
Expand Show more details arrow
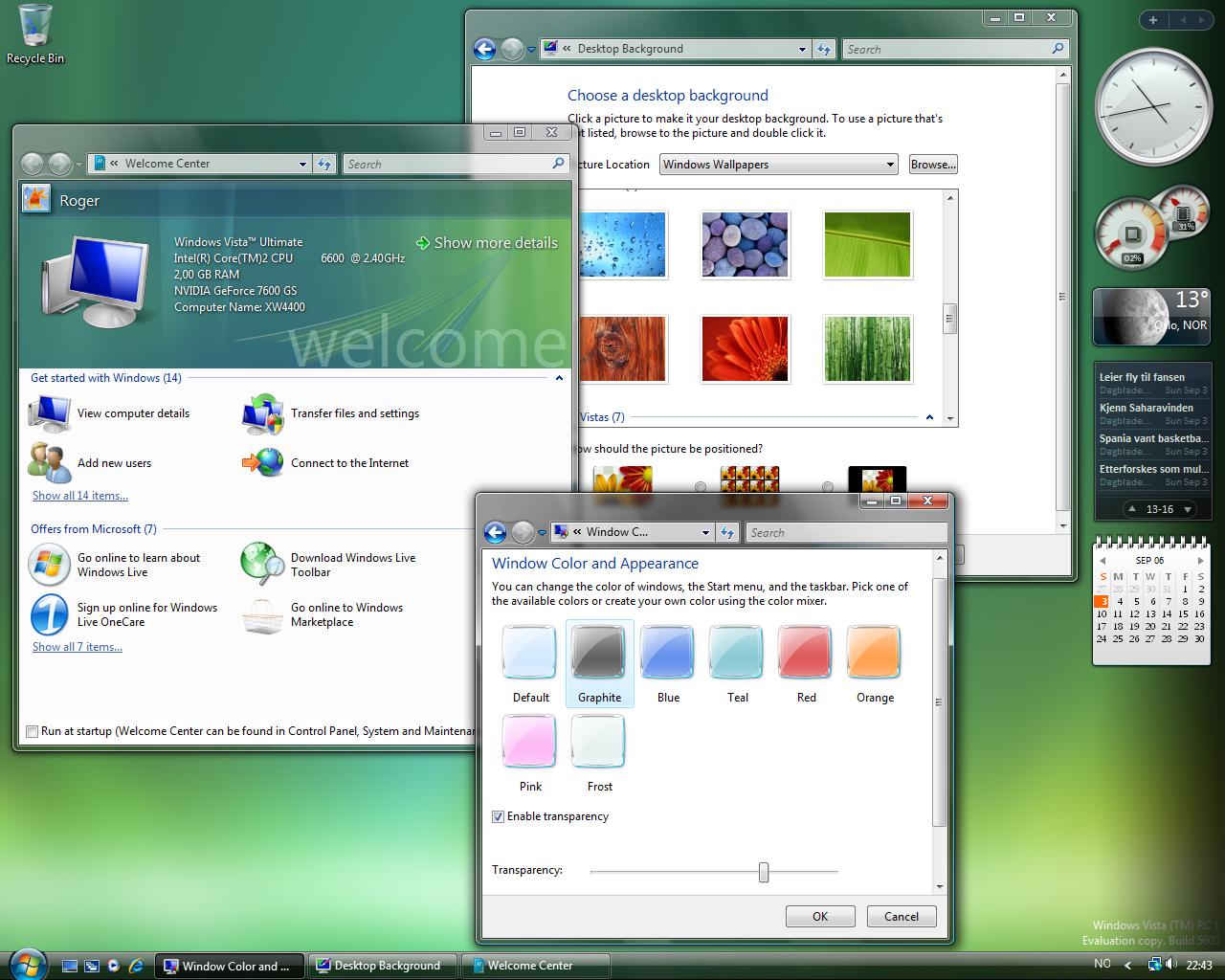click(423, 243)
